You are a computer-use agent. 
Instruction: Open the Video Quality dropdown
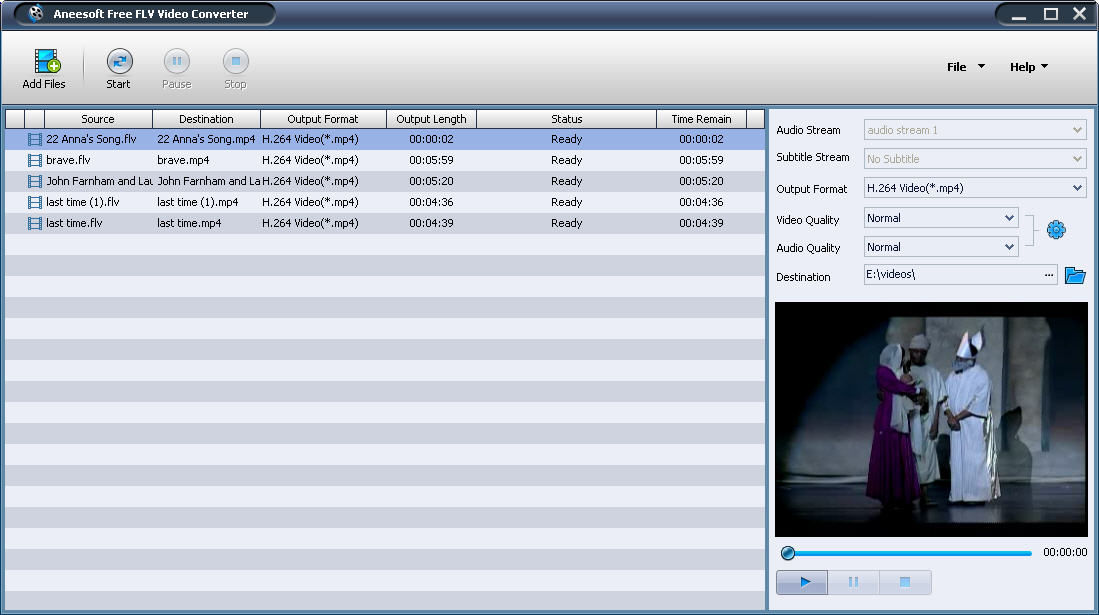coord(1008,218)
